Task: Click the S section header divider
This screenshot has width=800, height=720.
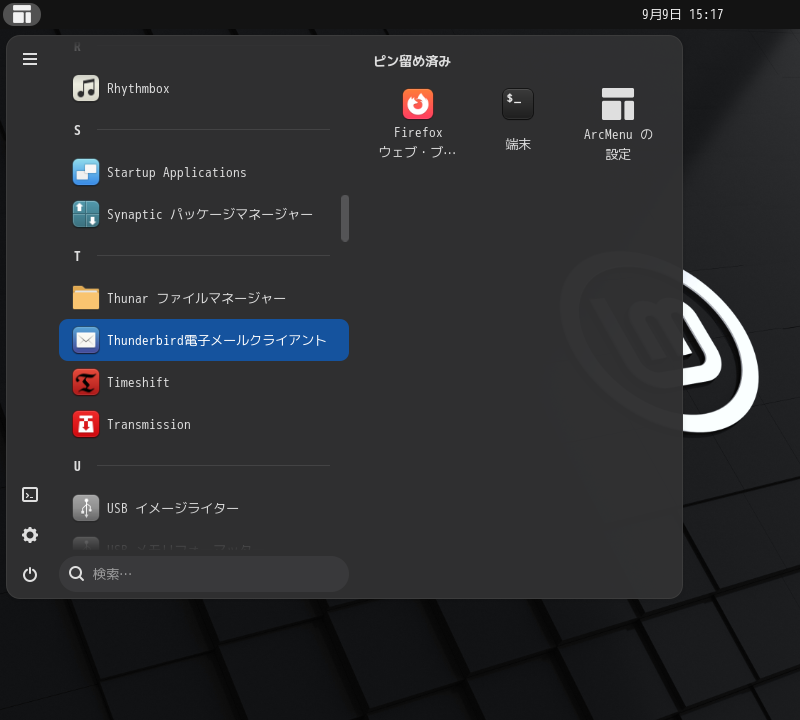Action: pos(200,130)
